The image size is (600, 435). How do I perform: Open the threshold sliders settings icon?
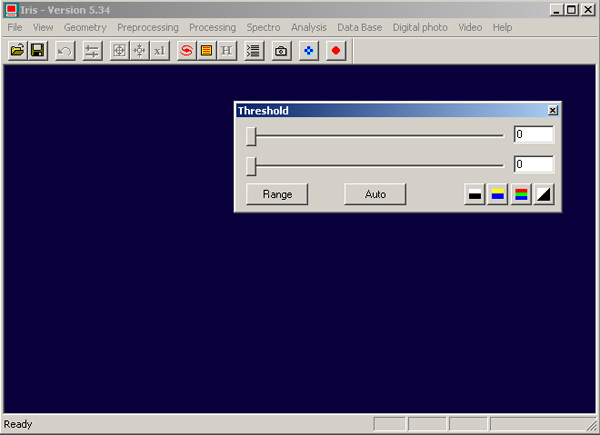point(92,51)
